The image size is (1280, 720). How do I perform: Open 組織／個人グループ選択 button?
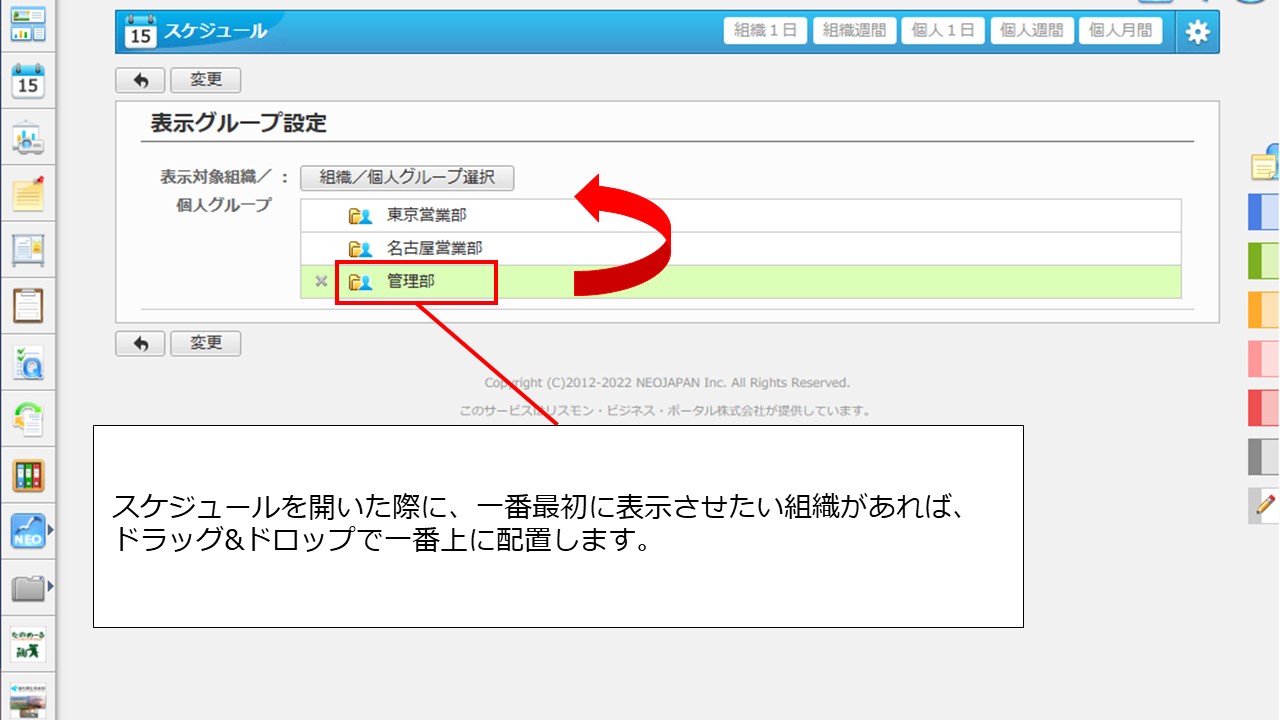407,178
